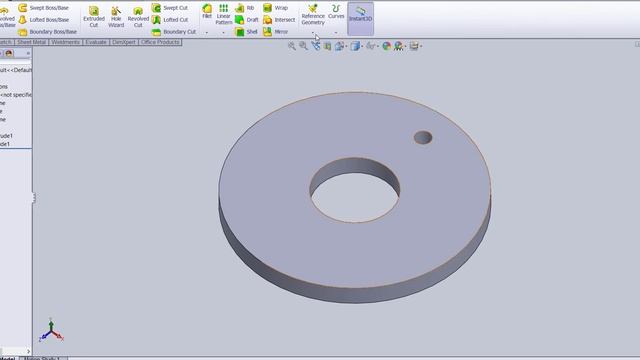The height and width of the screenshot is (360, 640).
Task: Expand the Fillet dropdown arrow
Action: click(x=207, y=32)
